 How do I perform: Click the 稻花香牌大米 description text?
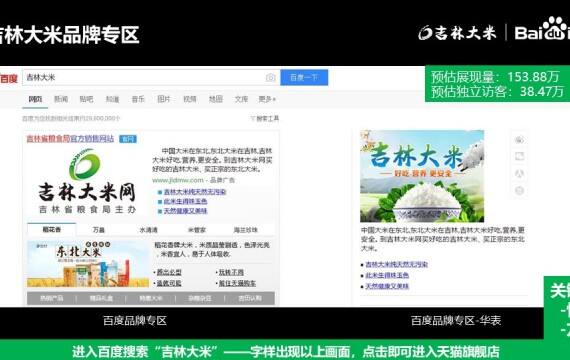[x=212, y=250]
